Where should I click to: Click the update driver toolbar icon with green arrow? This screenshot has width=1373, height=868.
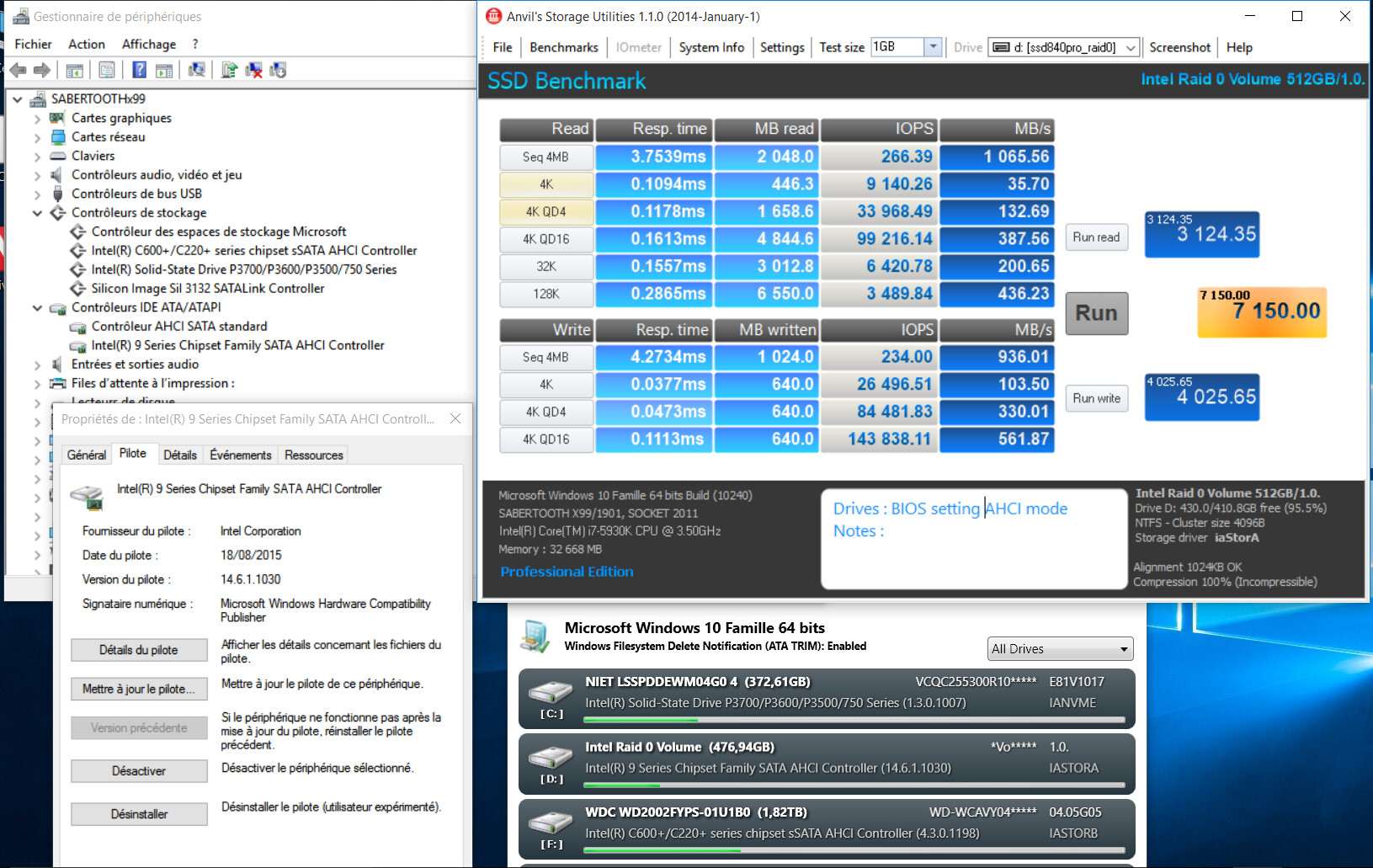tap(229, 70)
